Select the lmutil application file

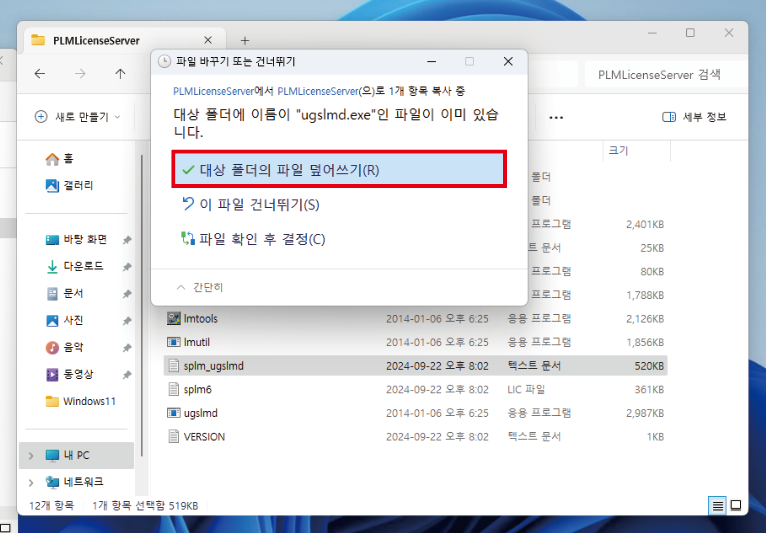(416, 342)
